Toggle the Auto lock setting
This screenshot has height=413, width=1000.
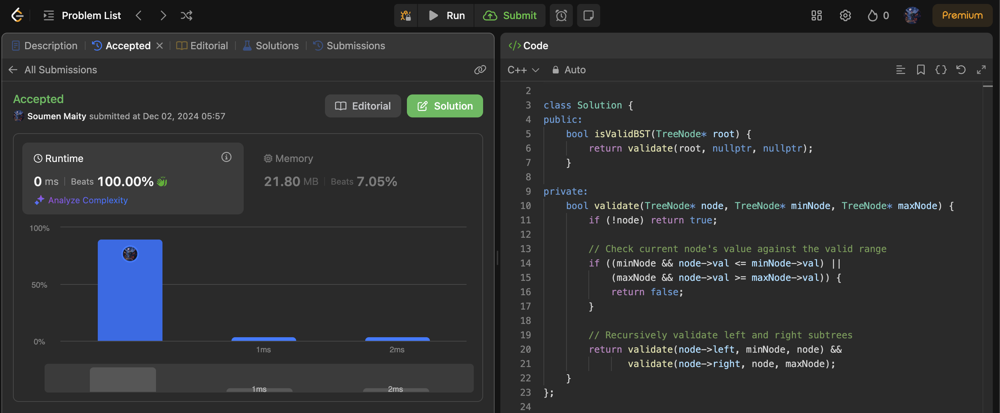(569, 70)
